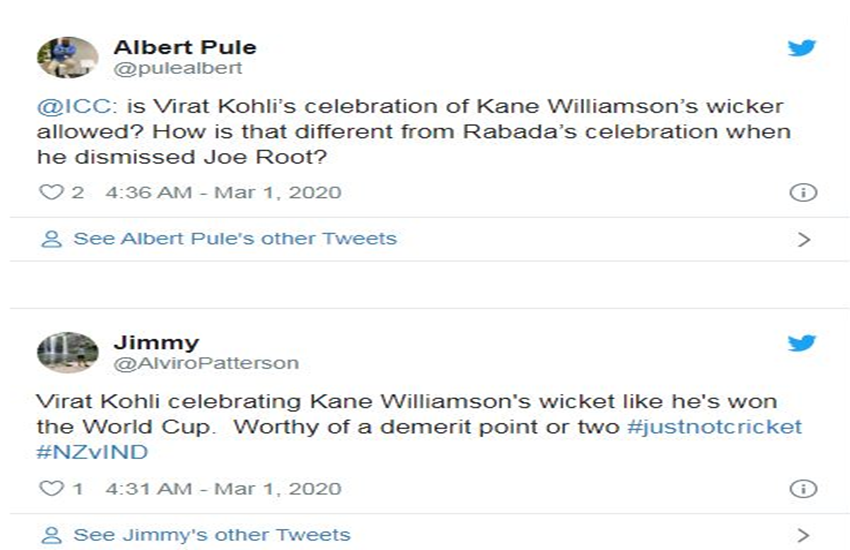Open info icon on Jimmy's tweet

803,489
